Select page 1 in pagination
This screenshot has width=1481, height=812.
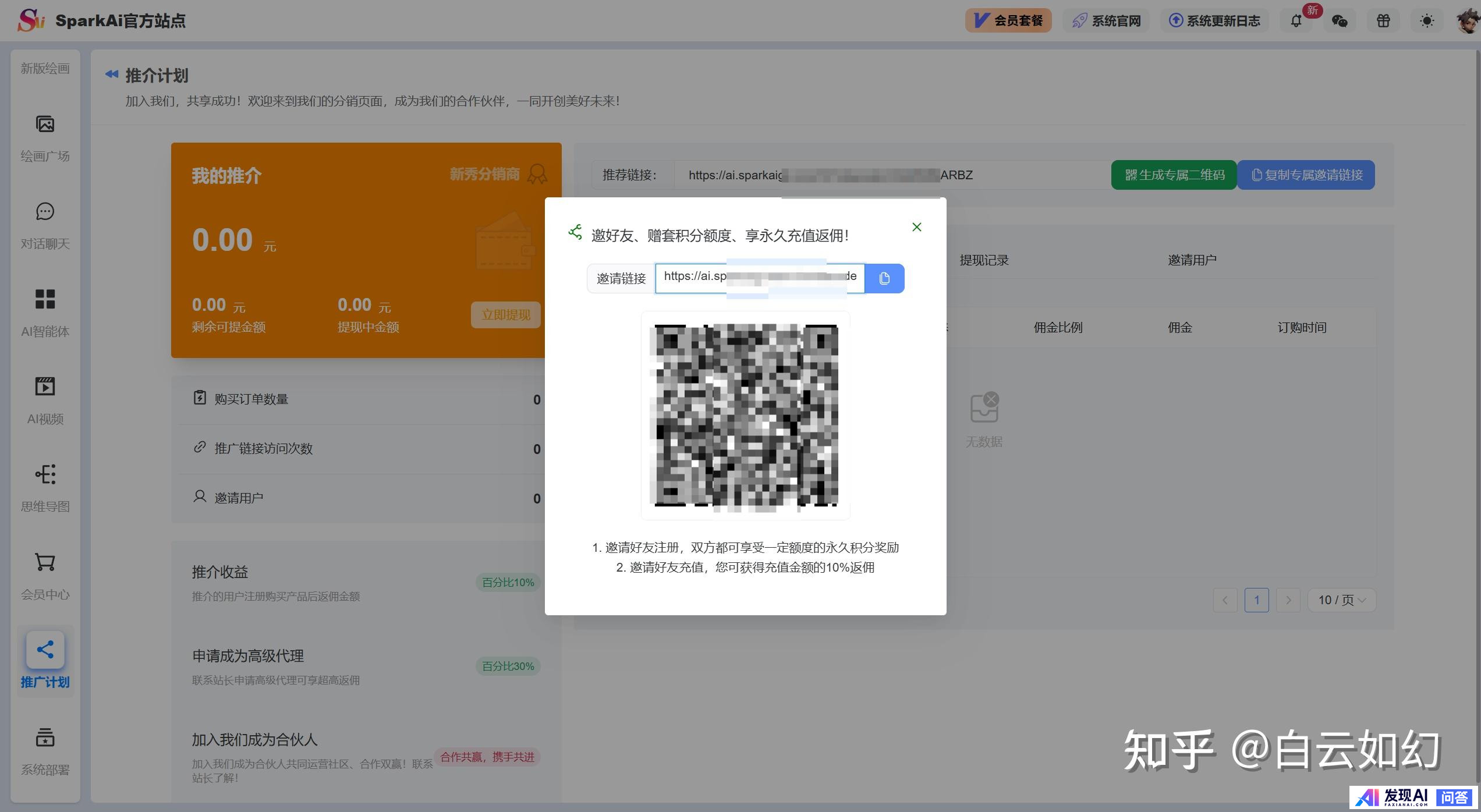1256,600
